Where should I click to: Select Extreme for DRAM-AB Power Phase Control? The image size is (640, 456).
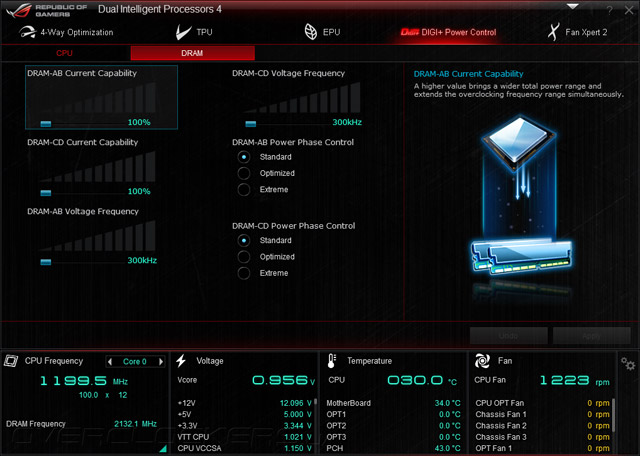point(244,189)
